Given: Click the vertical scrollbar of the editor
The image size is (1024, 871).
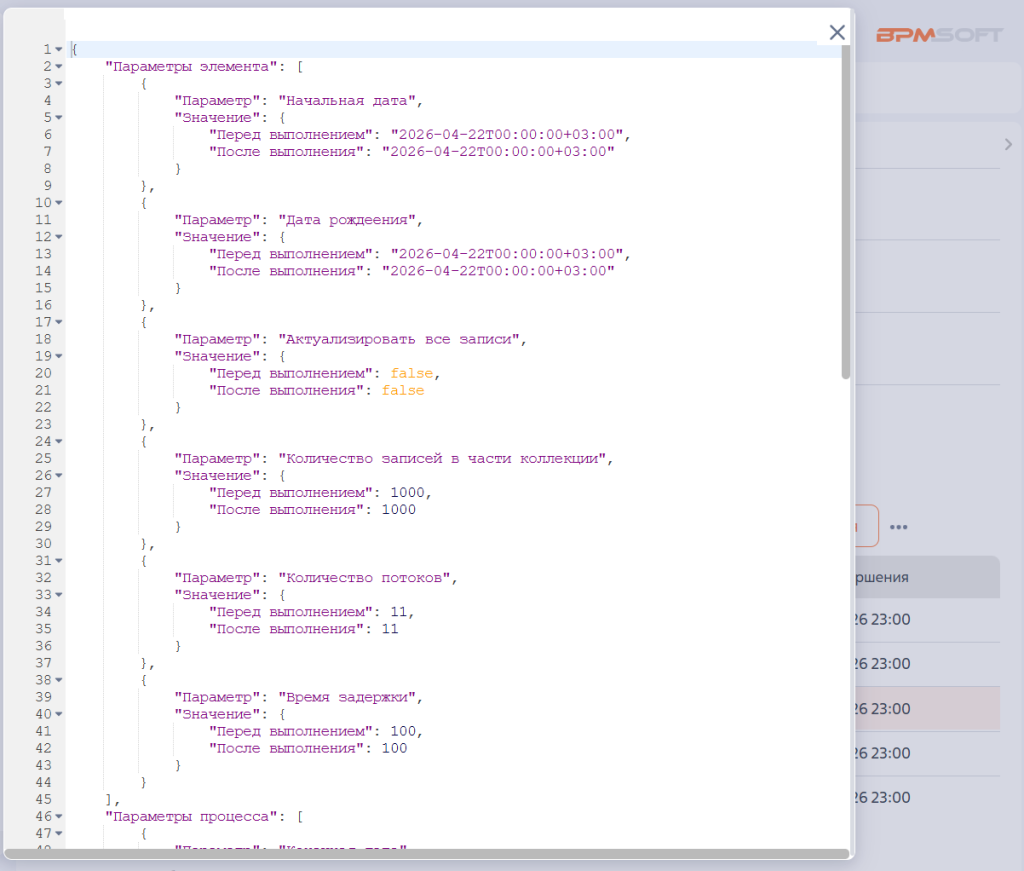Looking at the screenshot, I should (x=846, y=212).
